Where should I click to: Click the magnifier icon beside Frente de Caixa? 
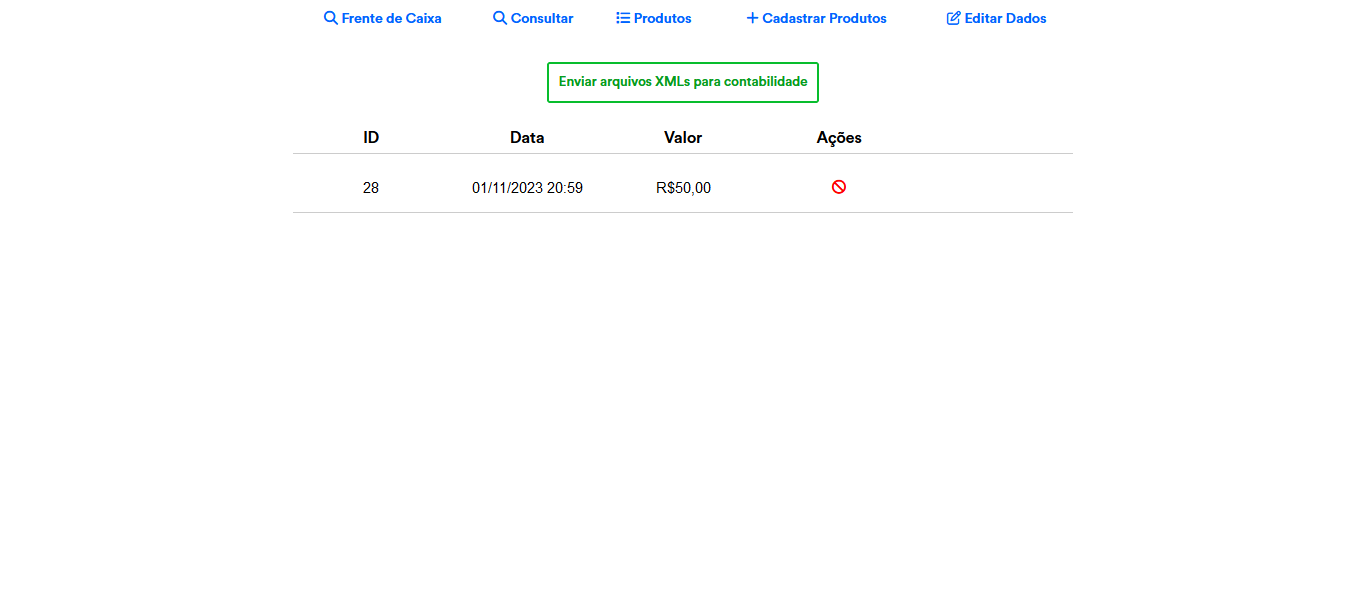point(331,18)
